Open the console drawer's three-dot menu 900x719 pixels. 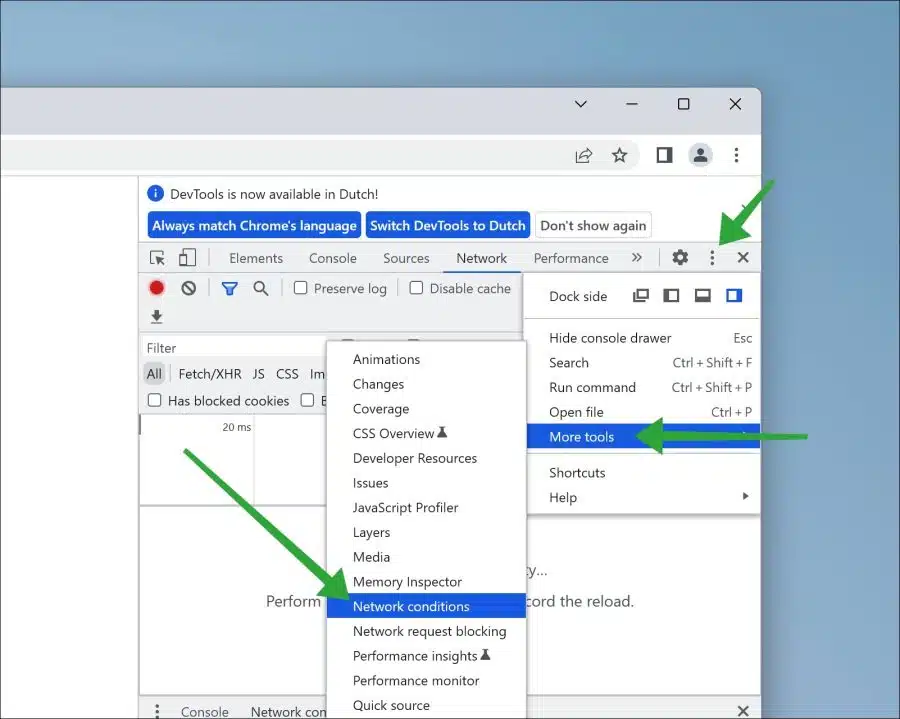[x=157, y=710]
